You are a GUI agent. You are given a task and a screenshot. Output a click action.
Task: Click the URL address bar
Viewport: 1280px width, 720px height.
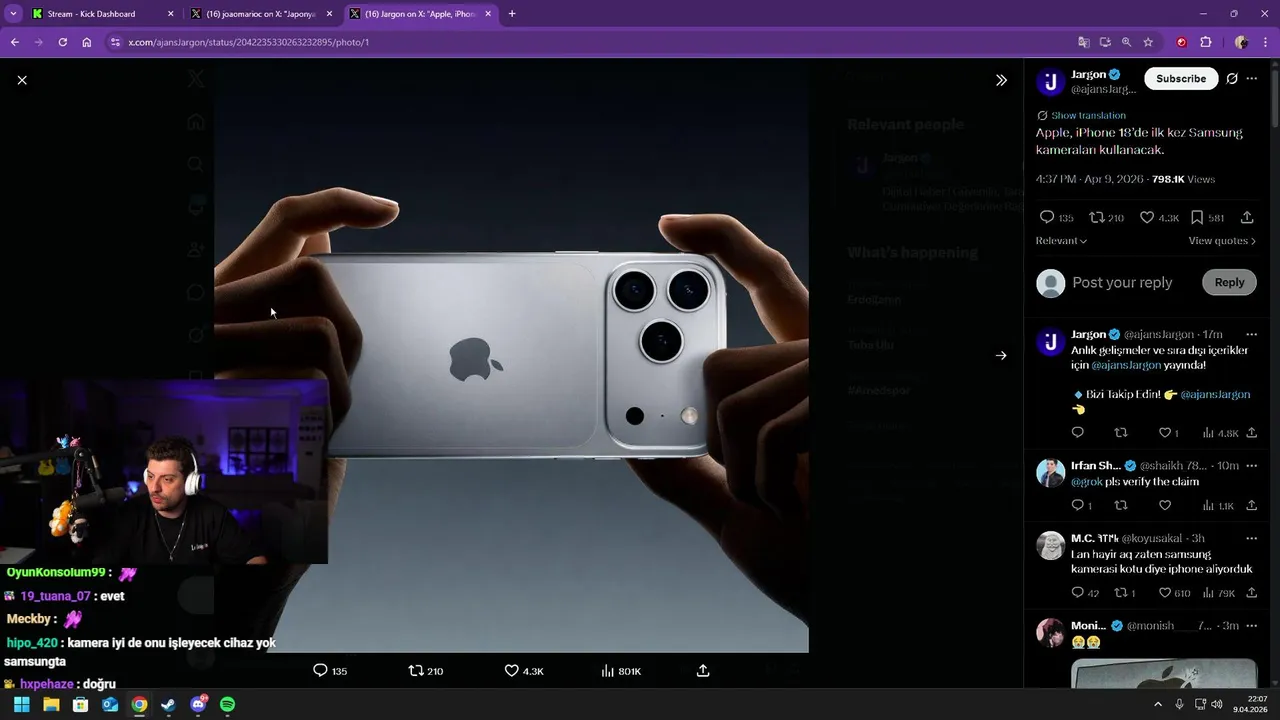[x=590, y=42]
